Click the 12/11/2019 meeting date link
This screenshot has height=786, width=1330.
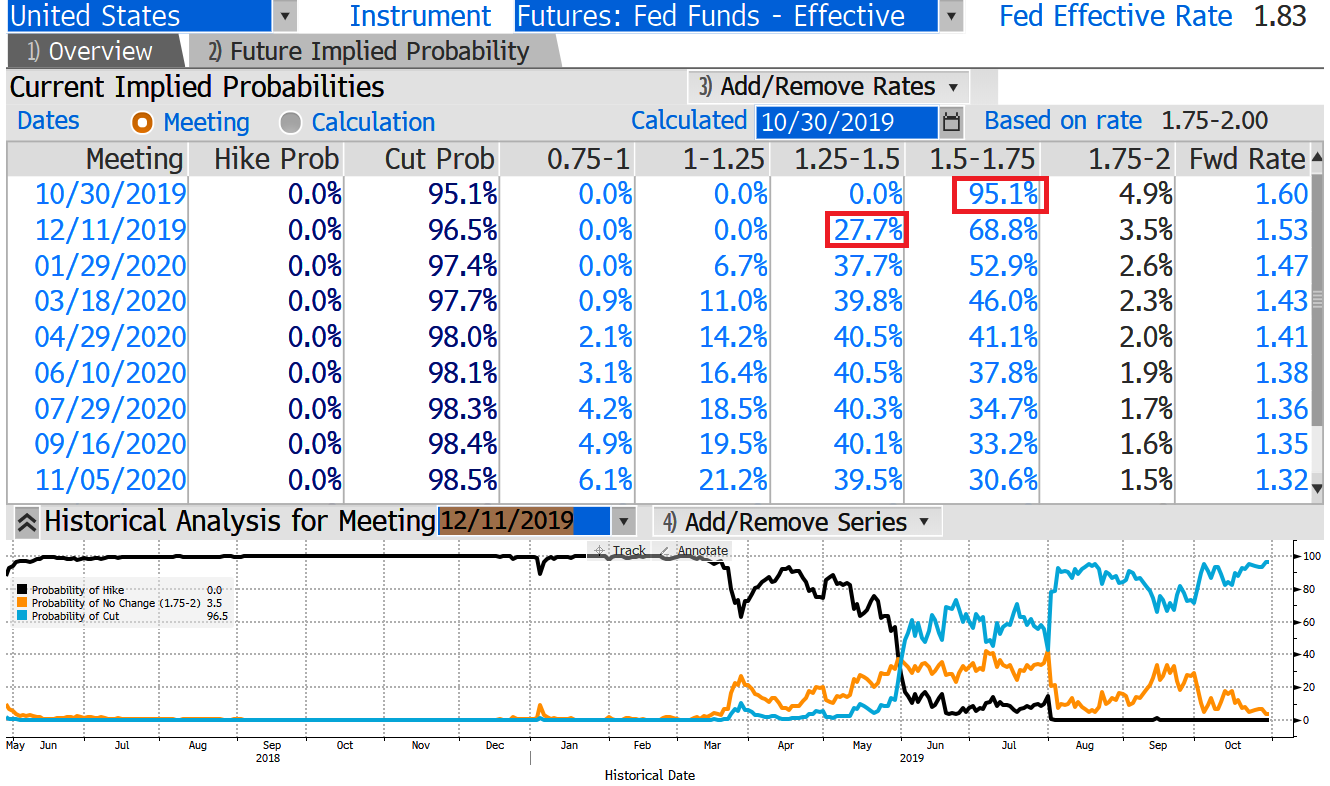(110, 230)
